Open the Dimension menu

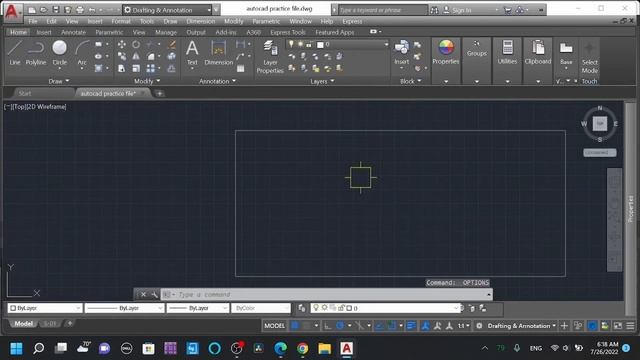coord(200,21)
